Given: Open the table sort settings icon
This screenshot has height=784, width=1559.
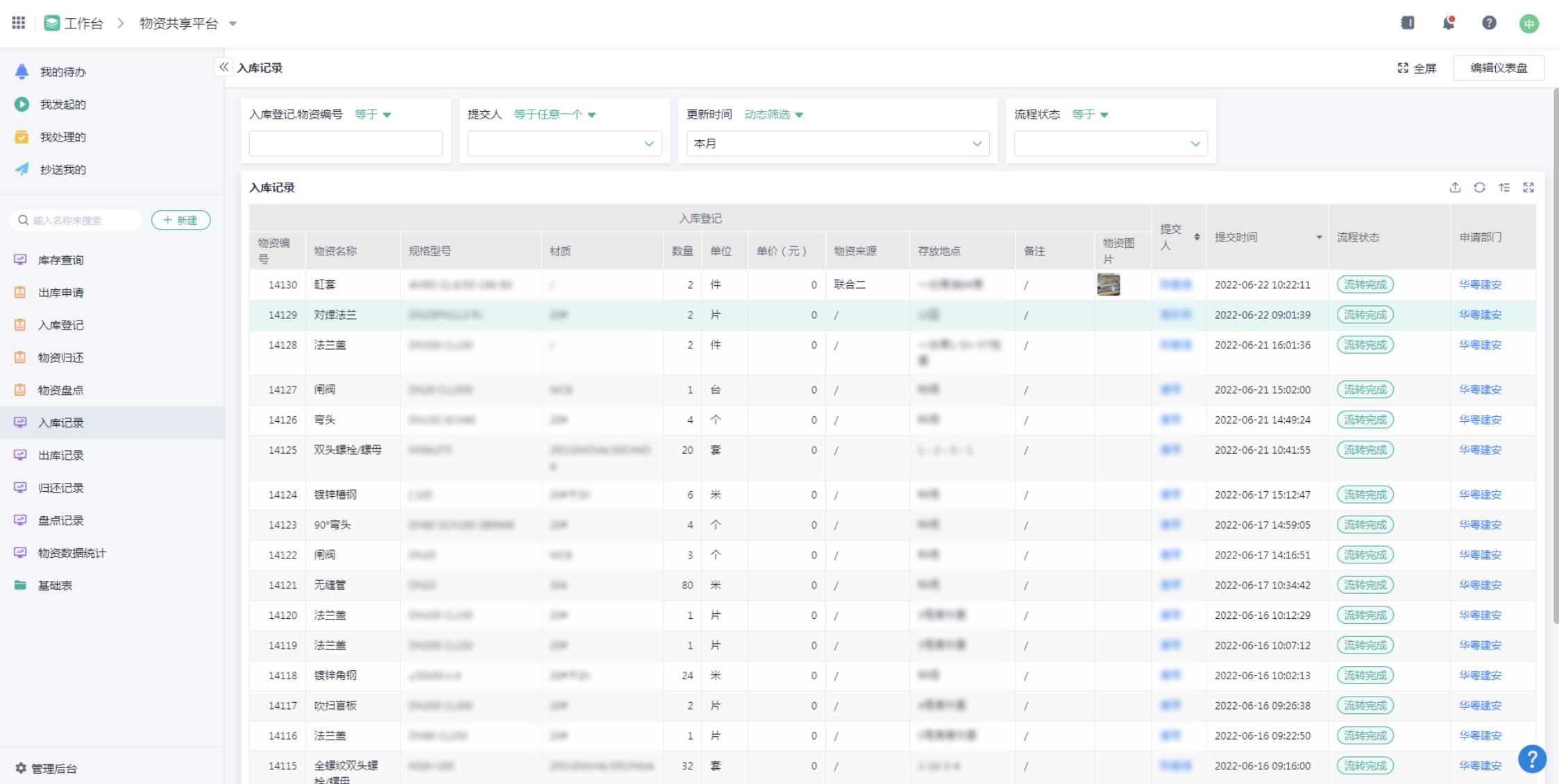Looking at the screenshot, I should [1504, 188].
